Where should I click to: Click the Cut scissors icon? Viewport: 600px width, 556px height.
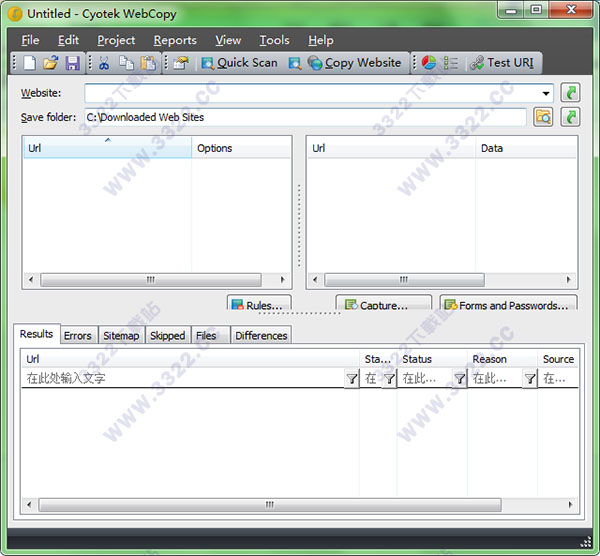[x=104, y=63]
